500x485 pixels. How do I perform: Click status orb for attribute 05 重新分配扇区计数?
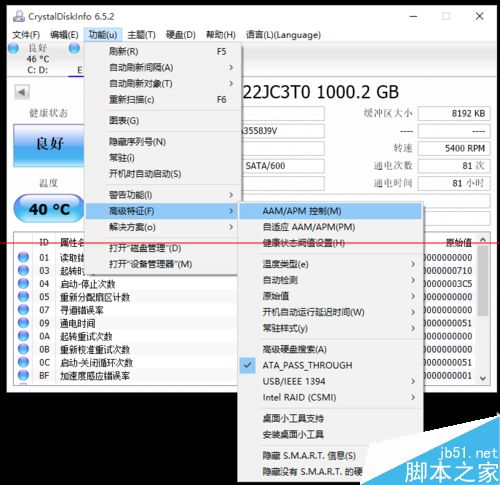pos(23,296)
